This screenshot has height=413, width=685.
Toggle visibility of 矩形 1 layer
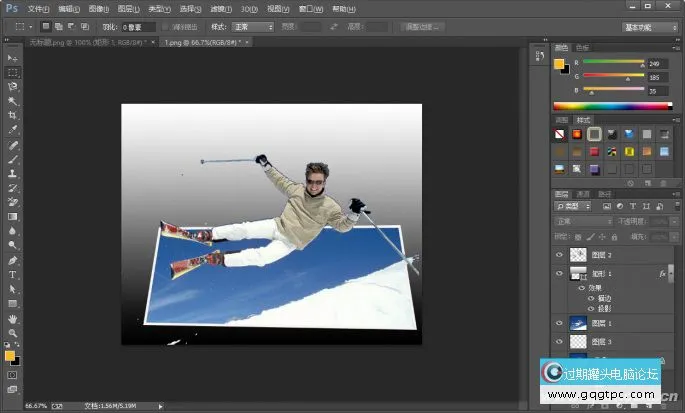[559, 273]
